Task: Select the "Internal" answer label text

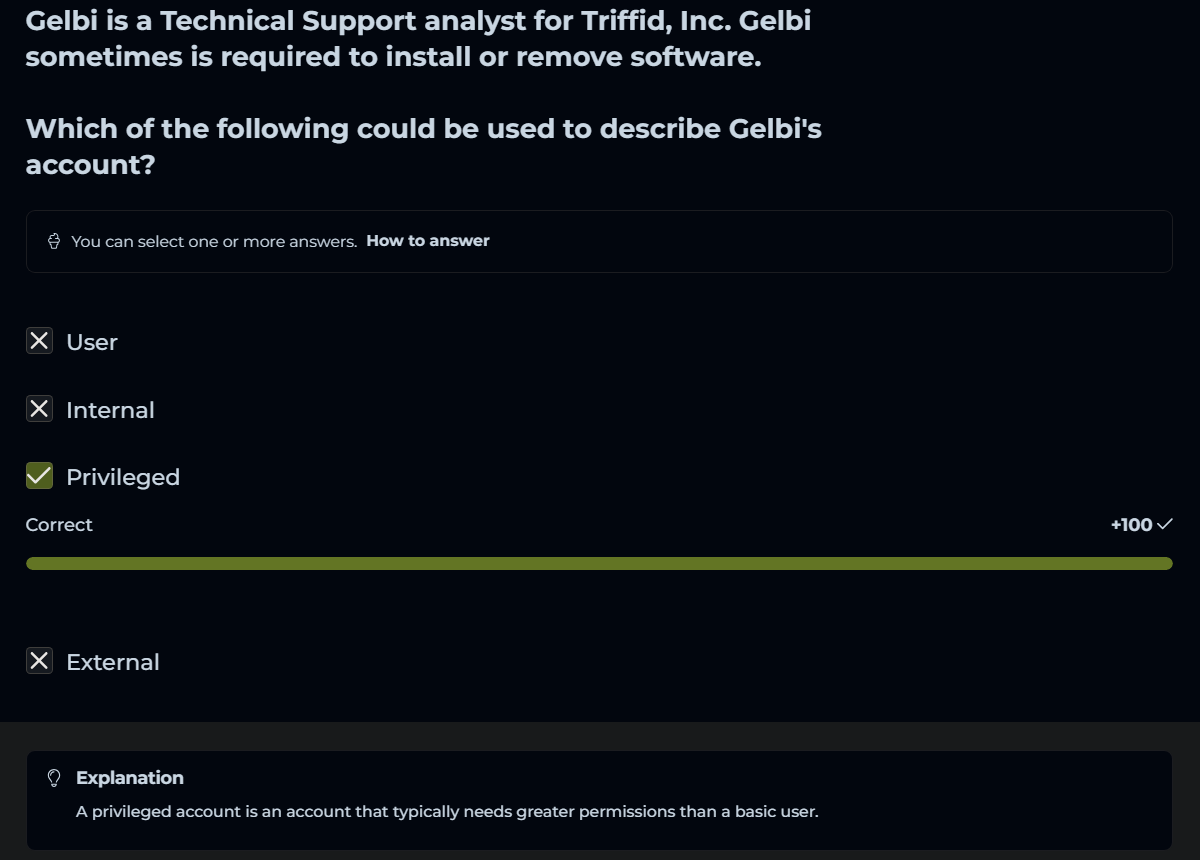Action: point(110,410)
